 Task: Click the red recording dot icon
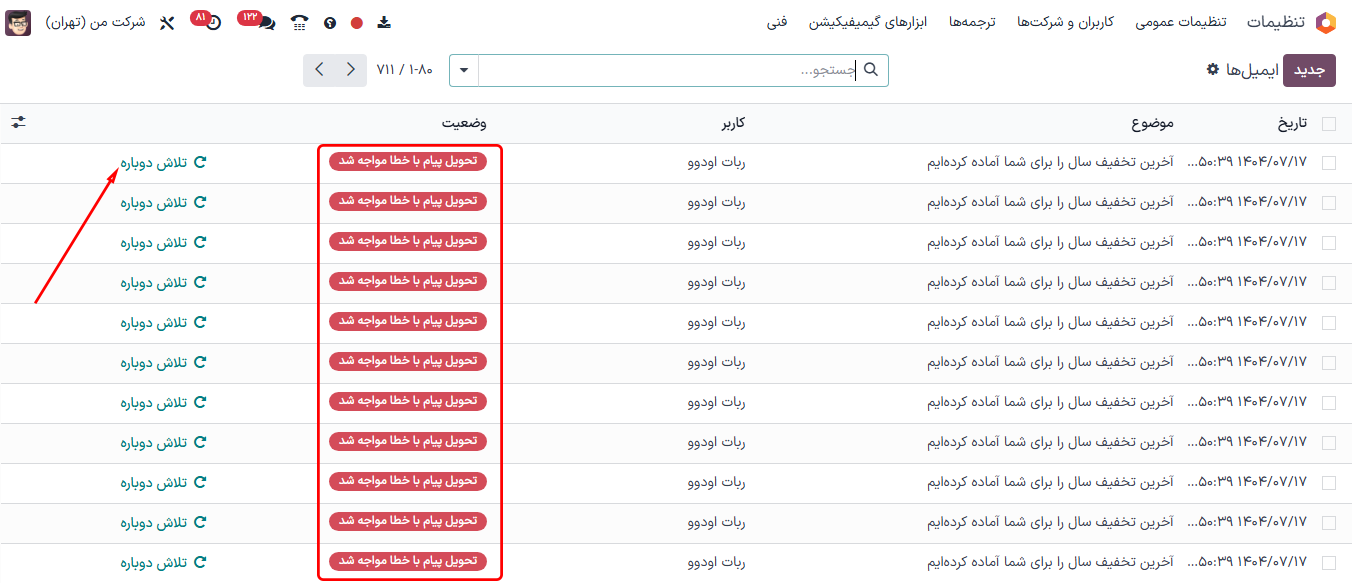pyautogui.click(x=356, y=22)
